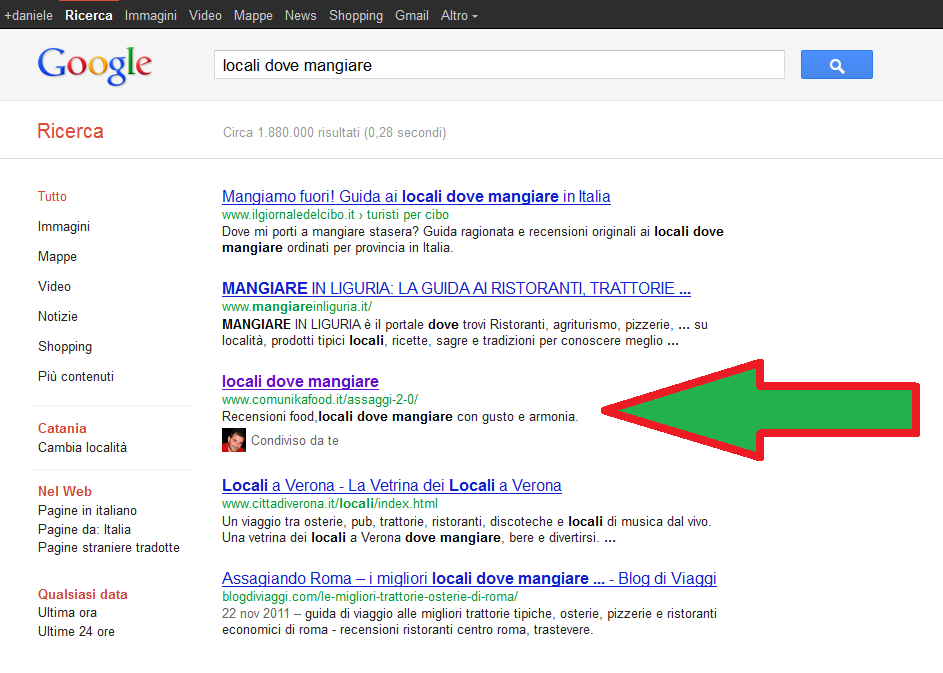Filter results to Ultima ora
The image size is (943, 673).
click(x=67, y=613)
